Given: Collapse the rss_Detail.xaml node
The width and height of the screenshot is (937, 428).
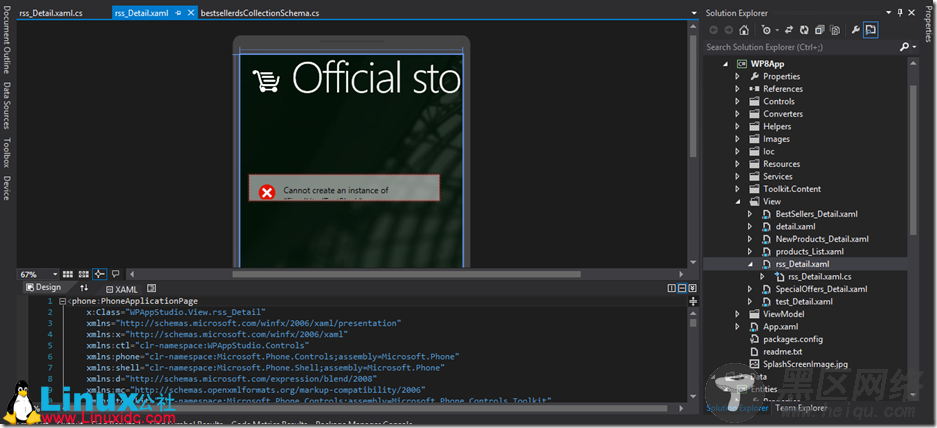Looking at the screenshot, I should point(750,264).
